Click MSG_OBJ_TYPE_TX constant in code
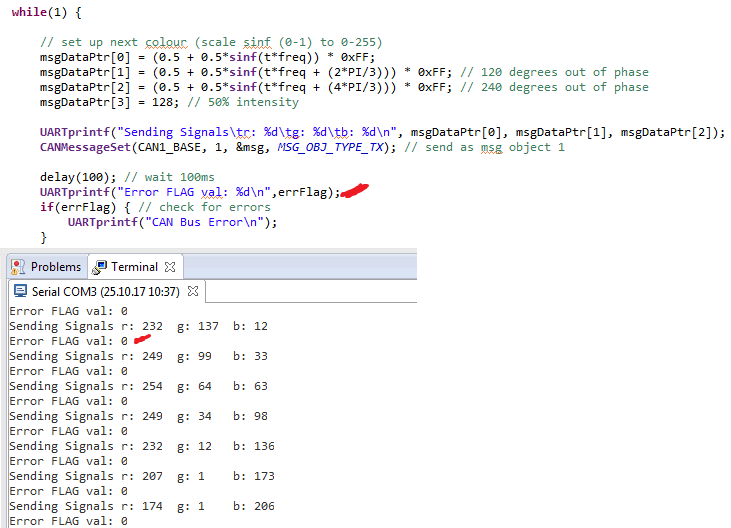The height and width of the screenshot is (528, 731). (330, 147)
